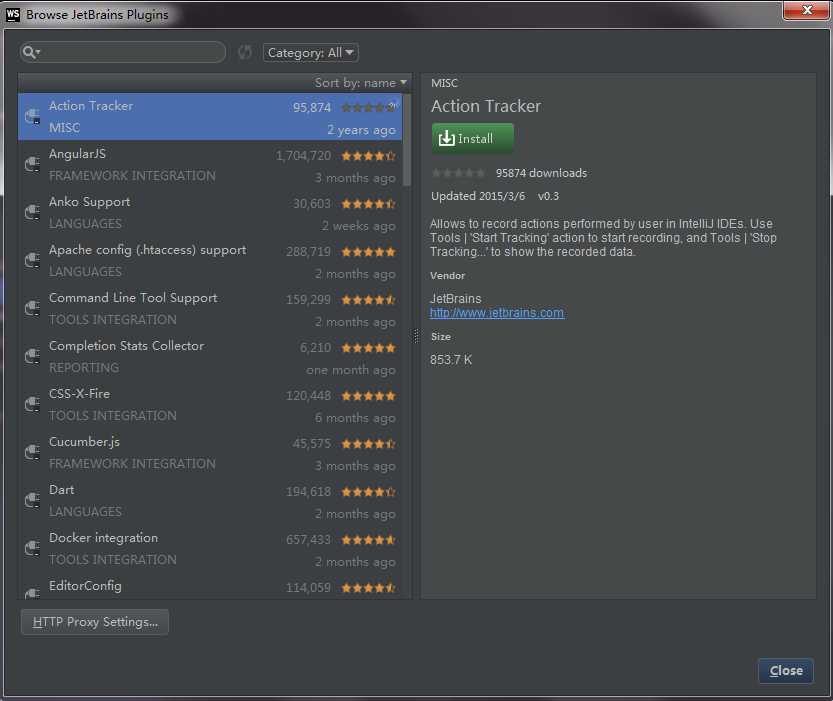This screenshot has height=701, width=833.
Task: Click the window close X button
Action: tap(806, 10)
